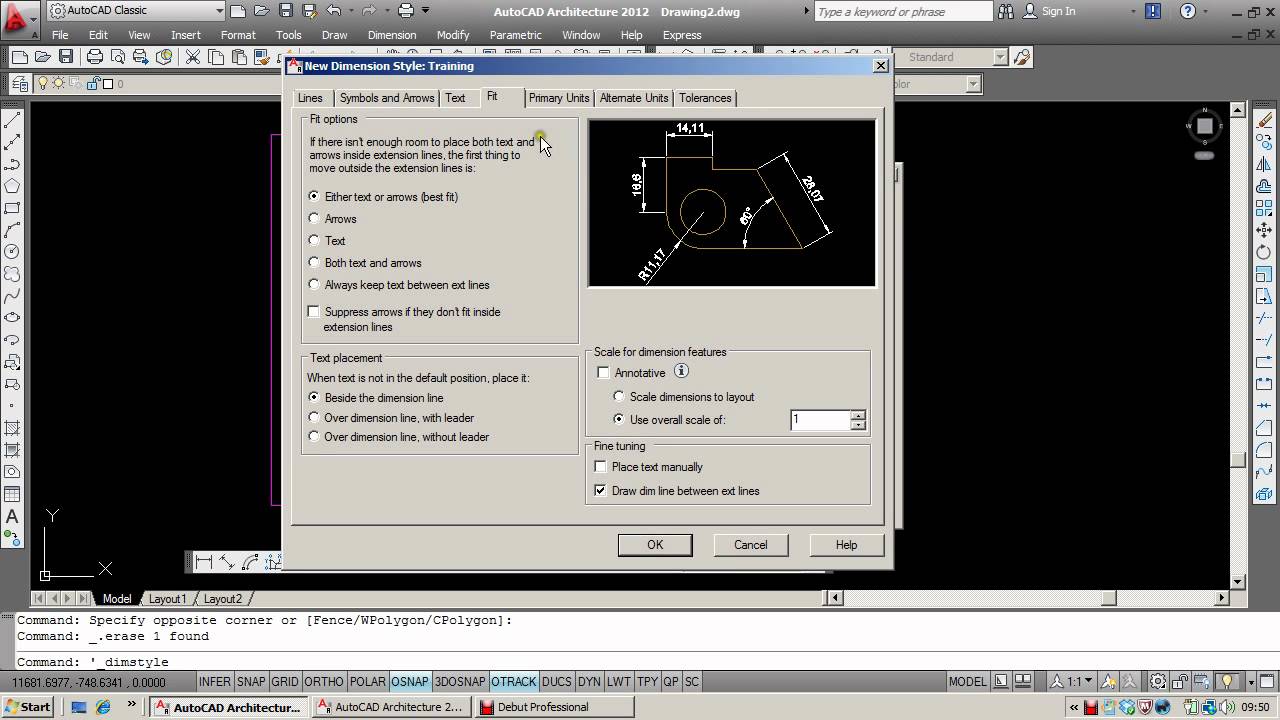1280x720 pixels.
Task: Click the search keyword input box
Action: 901,11
